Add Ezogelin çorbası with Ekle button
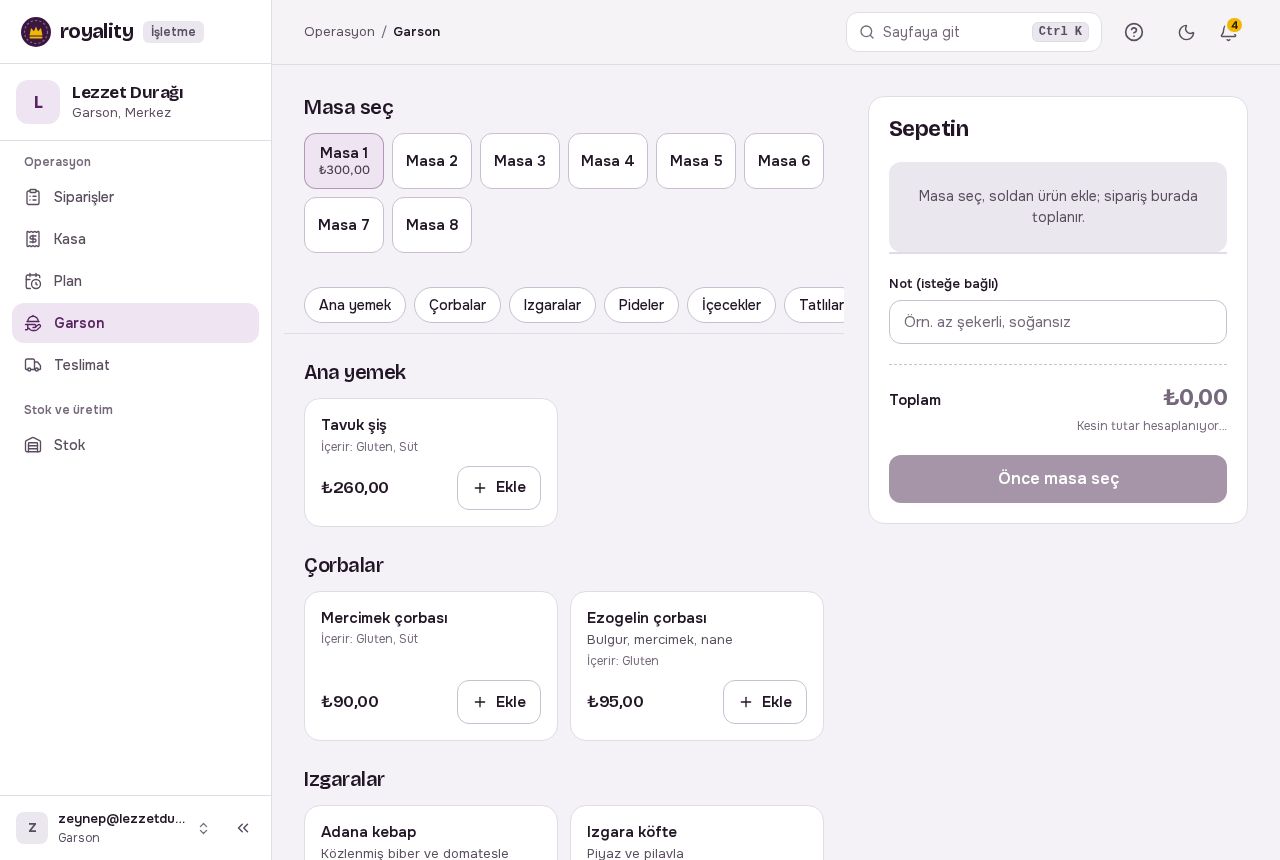Image resolution: width=1280 pixels, height=860 pixels. pos(765,702)
